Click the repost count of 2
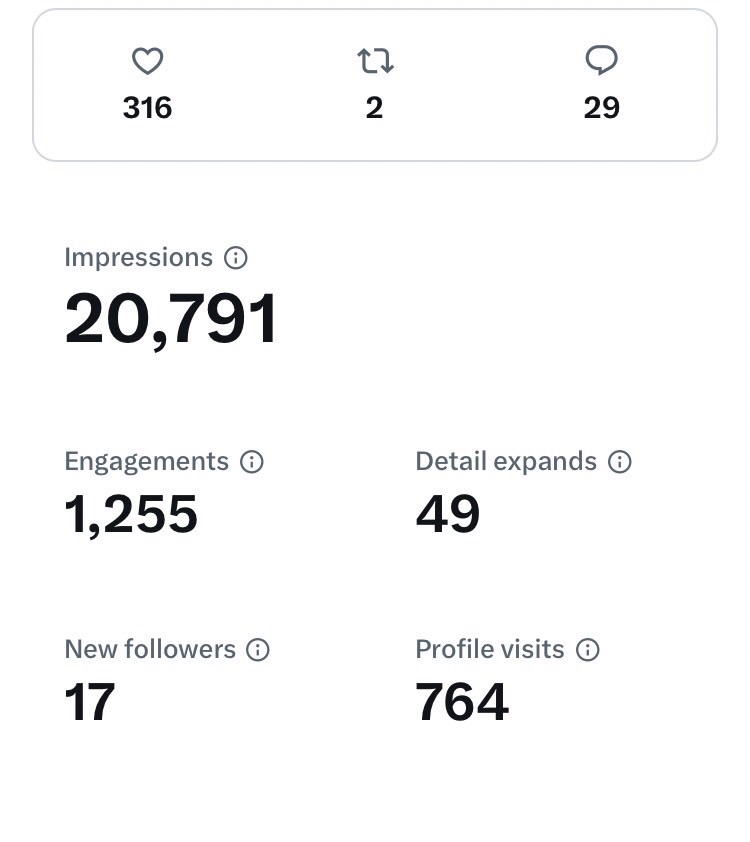 pos(375,108)
